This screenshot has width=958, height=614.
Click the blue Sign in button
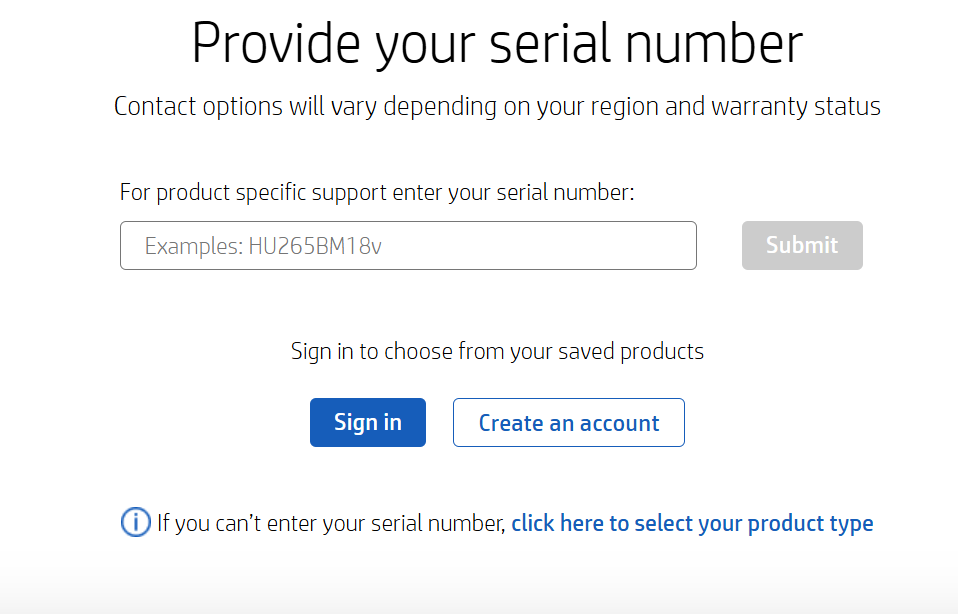click(x=367, y=422)
